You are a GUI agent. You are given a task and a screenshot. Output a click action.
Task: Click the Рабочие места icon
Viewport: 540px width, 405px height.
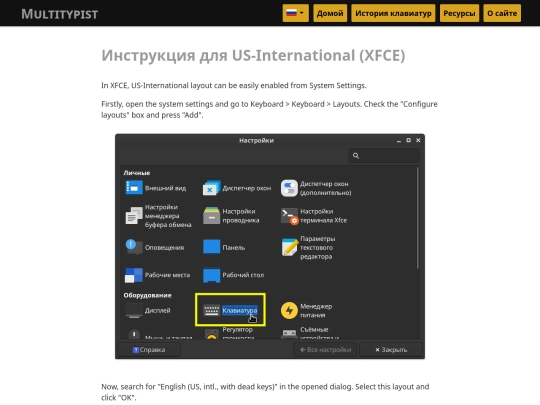(134, 275)
